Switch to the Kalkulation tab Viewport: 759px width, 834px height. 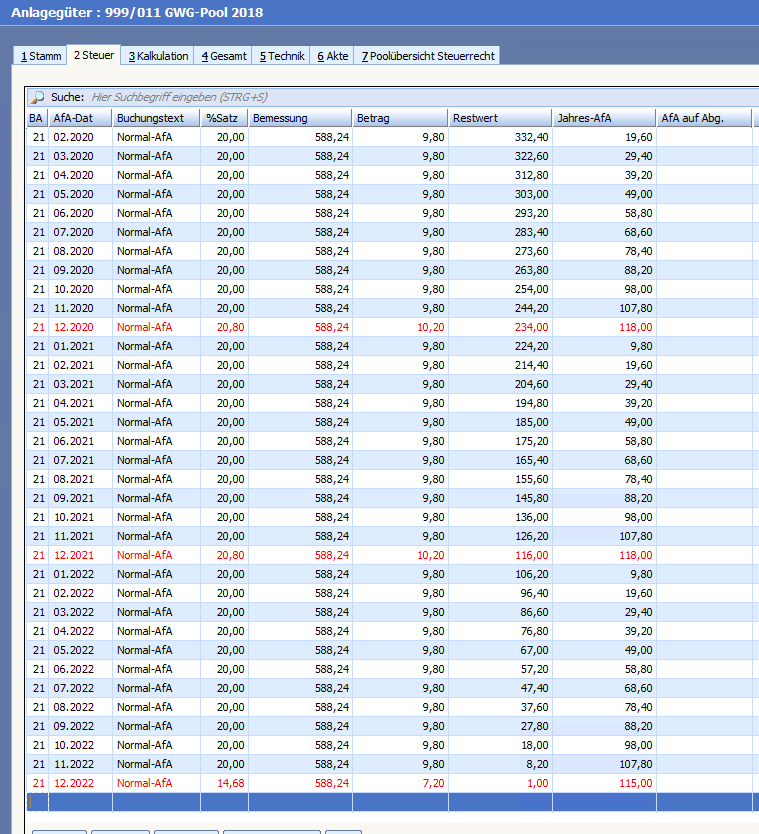tap(158, 56)
